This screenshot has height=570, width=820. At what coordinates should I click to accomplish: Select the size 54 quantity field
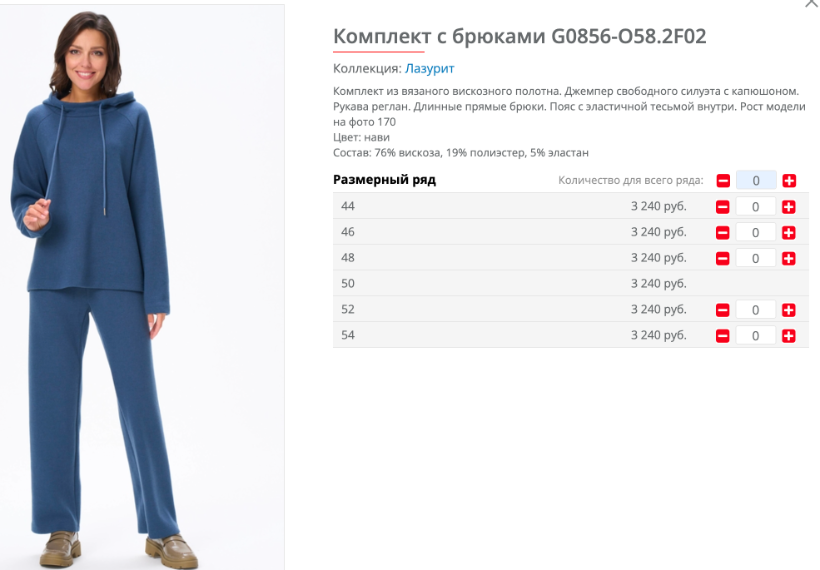[756, 335]
